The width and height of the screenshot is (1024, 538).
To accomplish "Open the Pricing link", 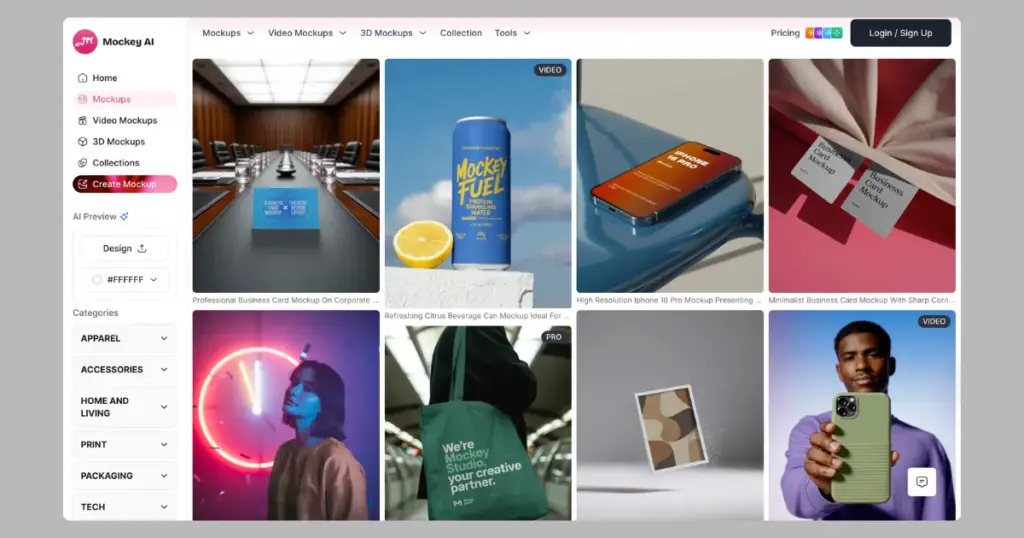I will [x=785, y=33].
